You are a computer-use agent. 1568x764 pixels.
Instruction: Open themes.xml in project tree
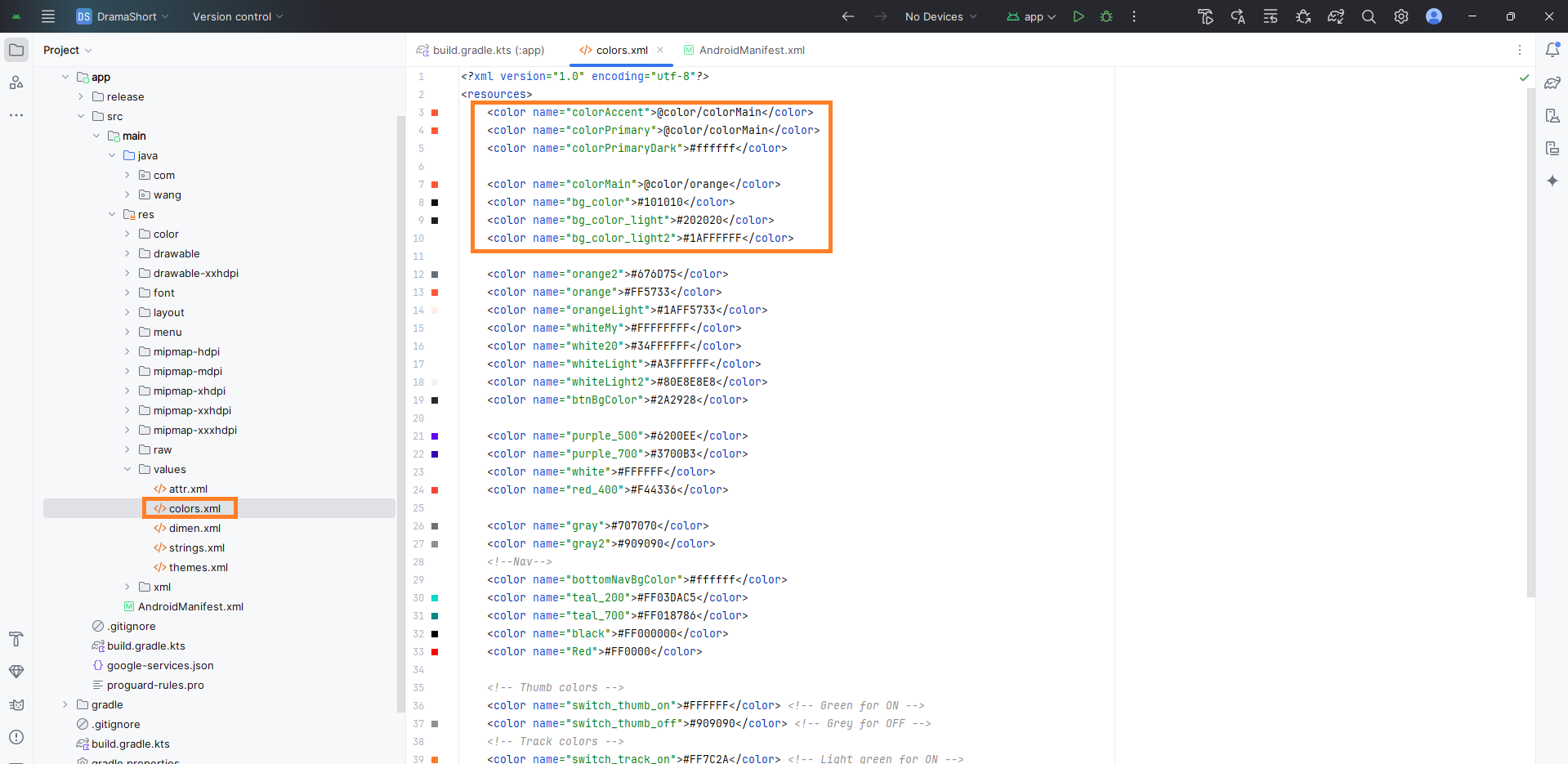[x=190, y=567]
